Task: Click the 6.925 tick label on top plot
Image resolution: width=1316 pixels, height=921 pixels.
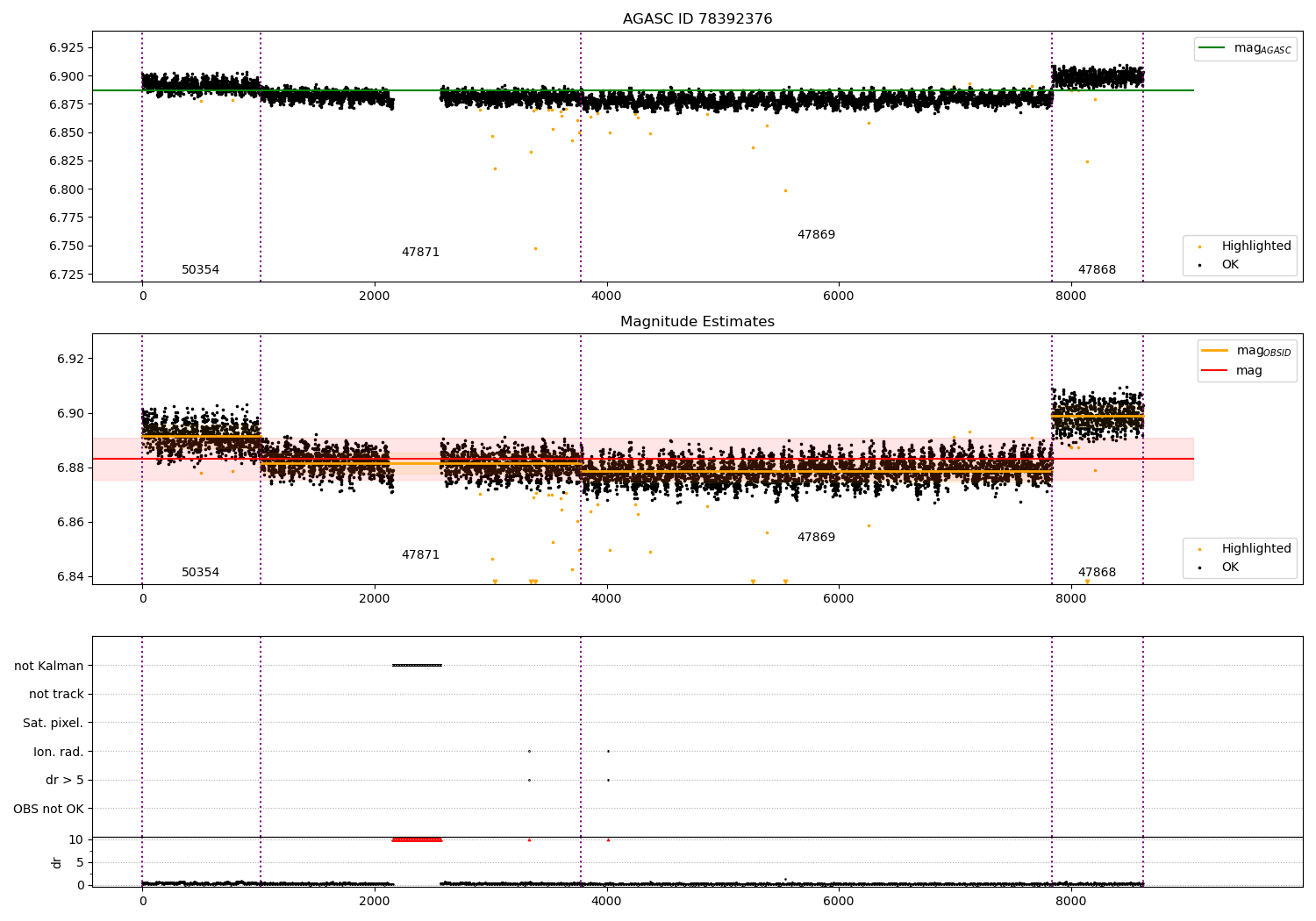Action: pyautogui.click(x=66, y=47)
